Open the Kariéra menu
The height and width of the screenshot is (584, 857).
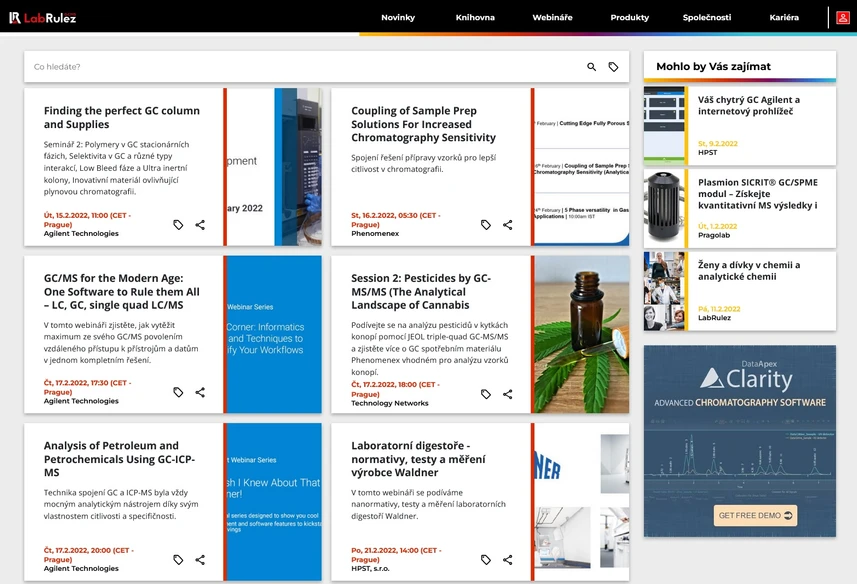[784, 17]
